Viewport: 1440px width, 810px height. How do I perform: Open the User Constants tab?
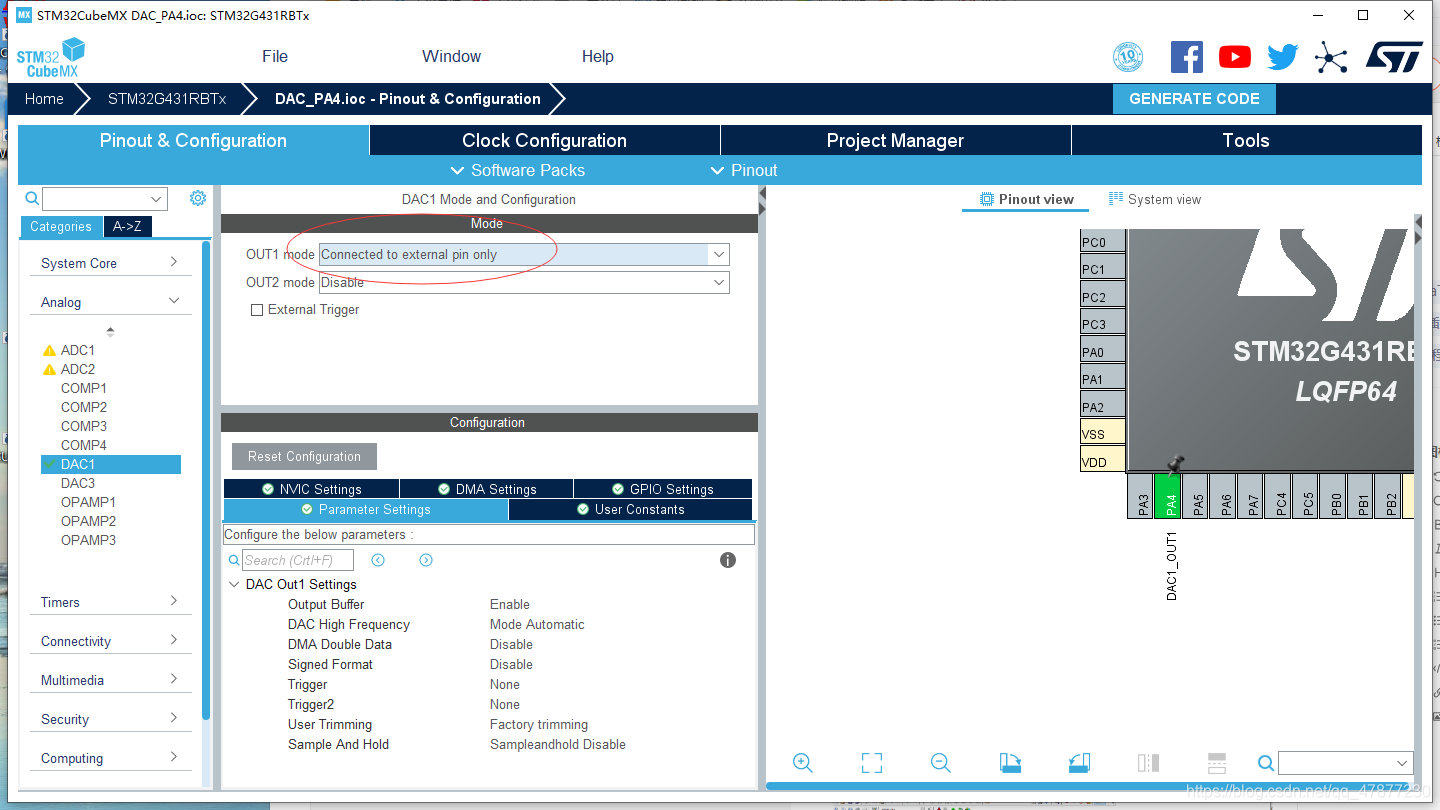(x=630, y=510)
